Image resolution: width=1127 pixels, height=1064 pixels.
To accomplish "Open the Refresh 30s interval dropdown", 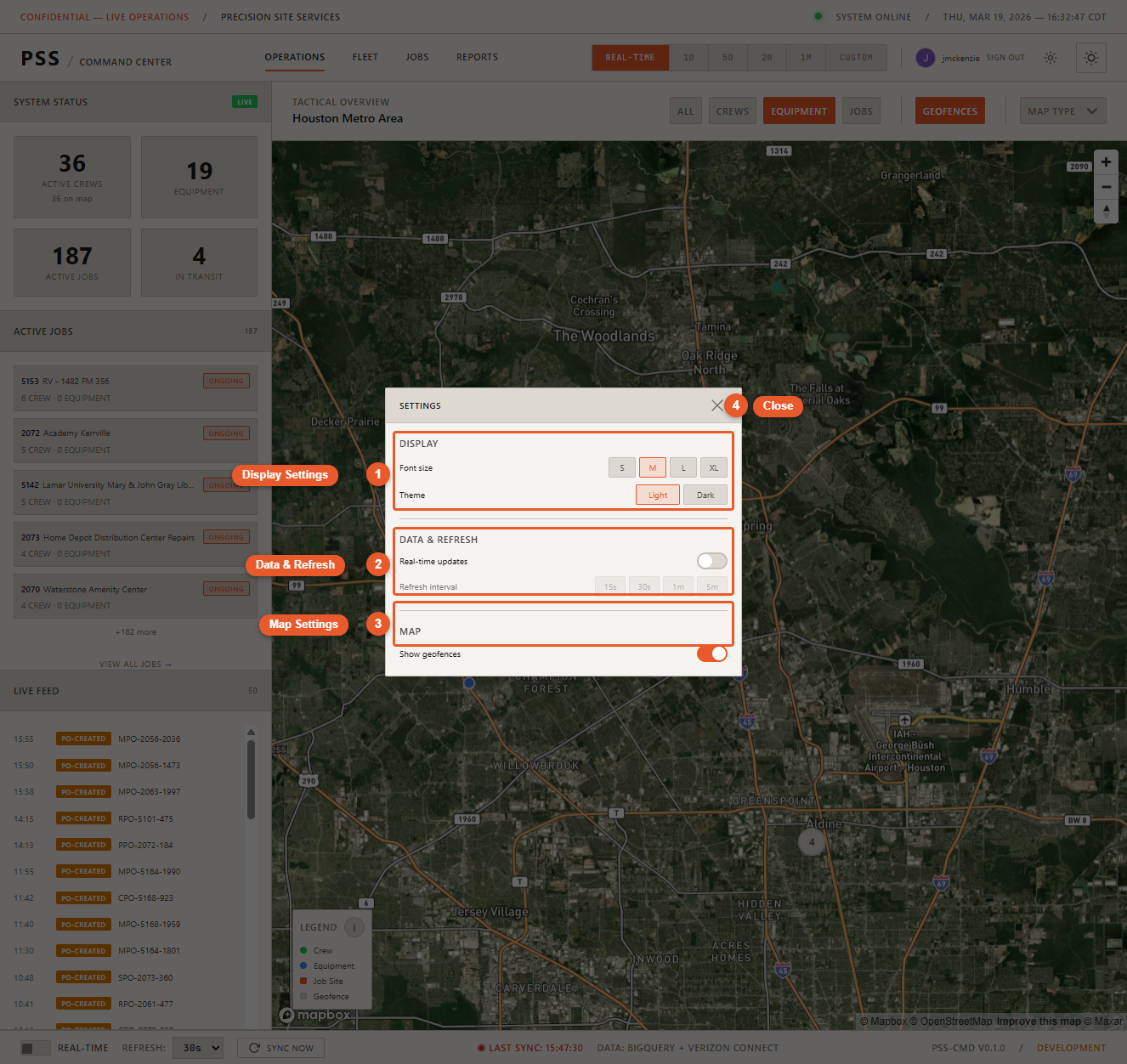I will [197, 1048].
